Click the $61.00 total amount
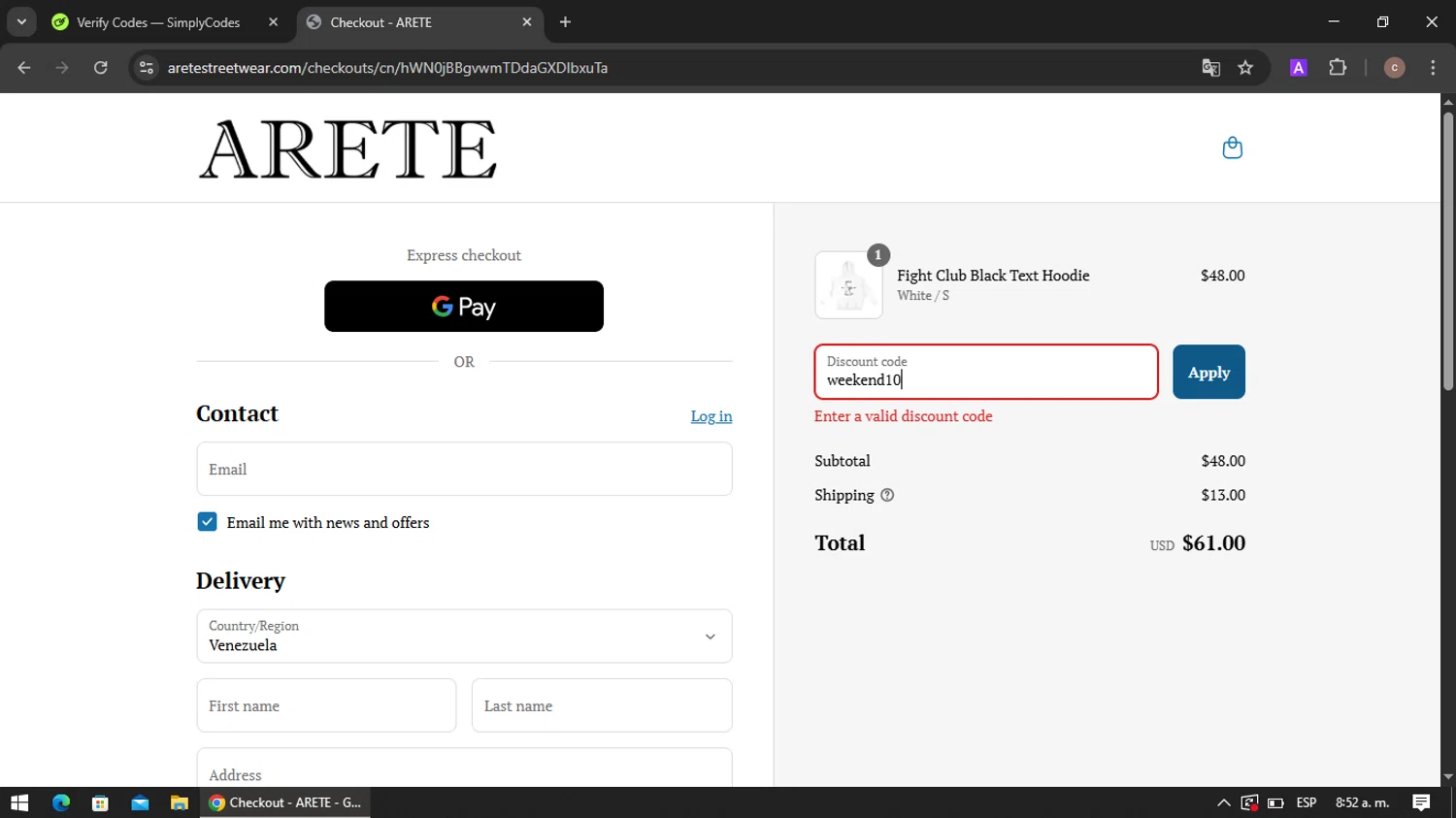The image size is (1456, 818). 1213,543
